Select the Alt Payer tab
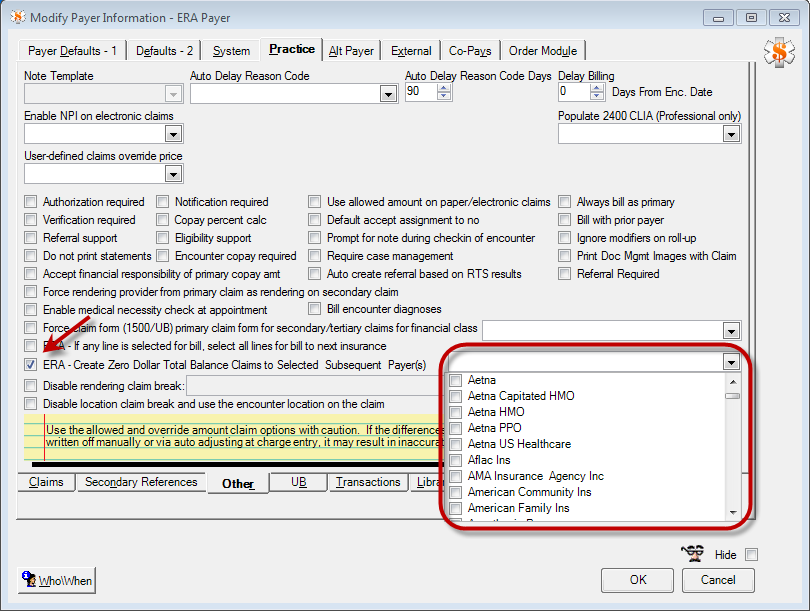810x611 pixels. (351, 51)
